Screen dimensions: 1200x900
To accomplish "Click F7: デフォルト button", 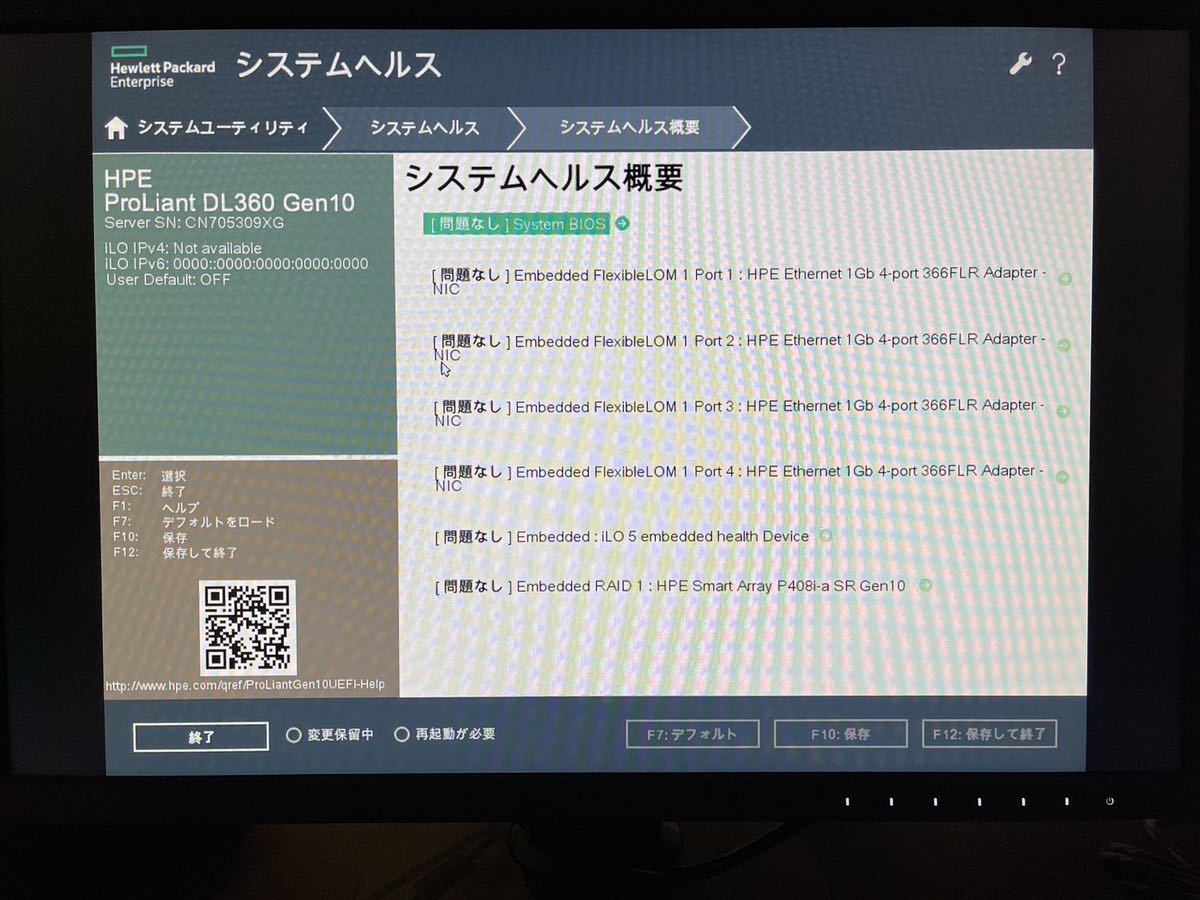I will tap(692, 734).
